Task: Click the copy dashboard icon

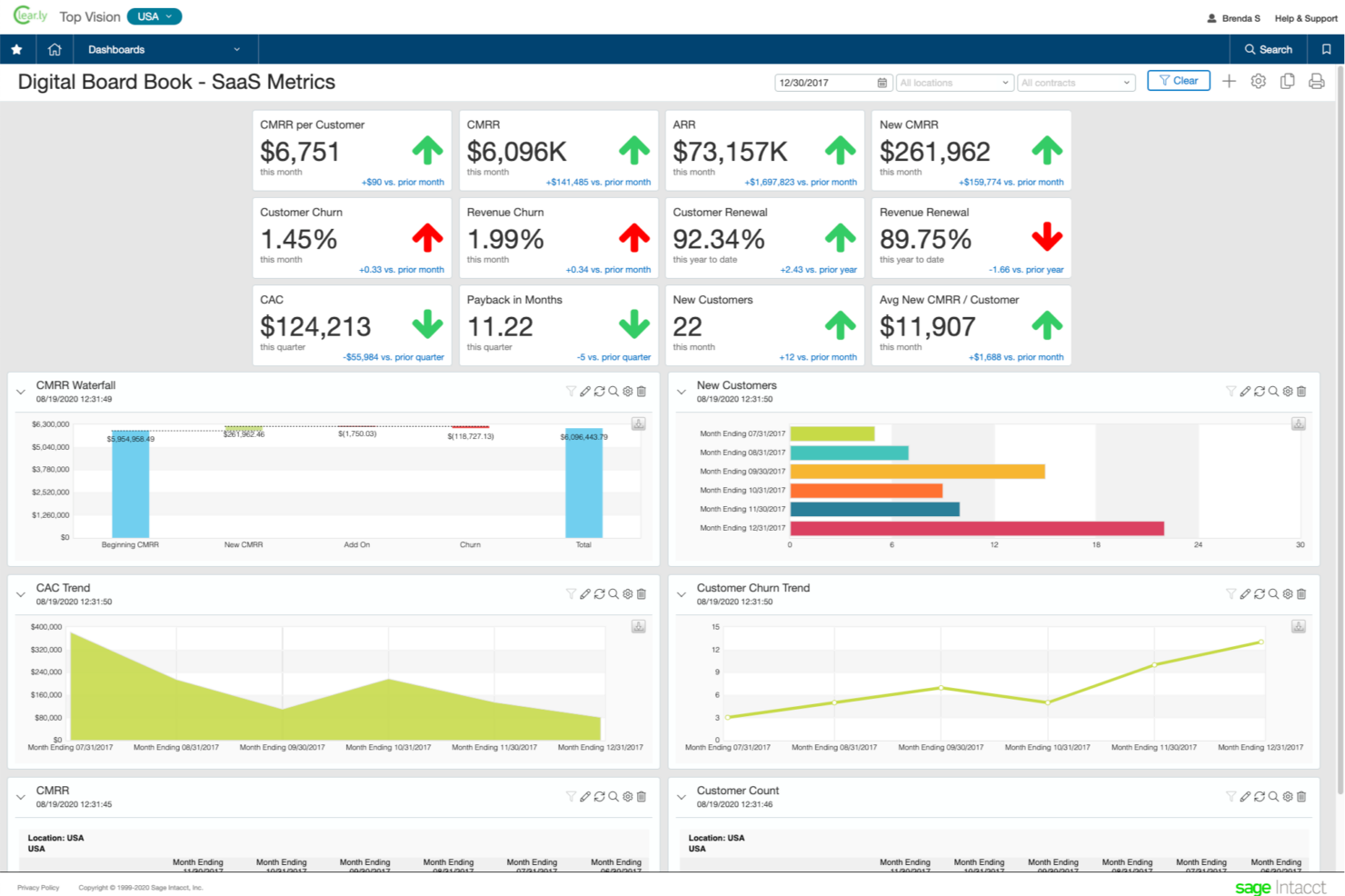Action: [1287, 82]
